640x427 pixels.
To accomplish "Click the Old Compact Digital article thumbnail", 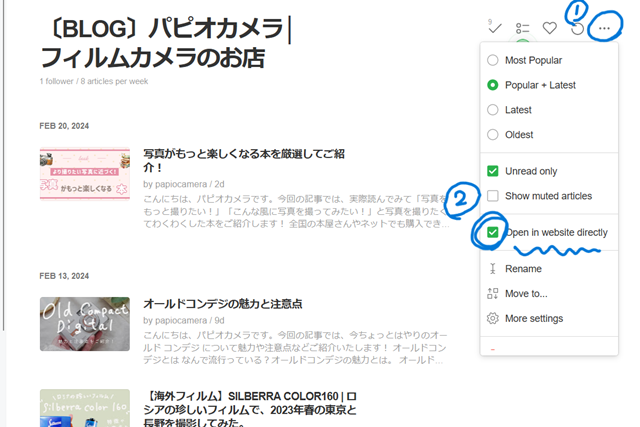I will pyautogui.click(x=85, y=324).
